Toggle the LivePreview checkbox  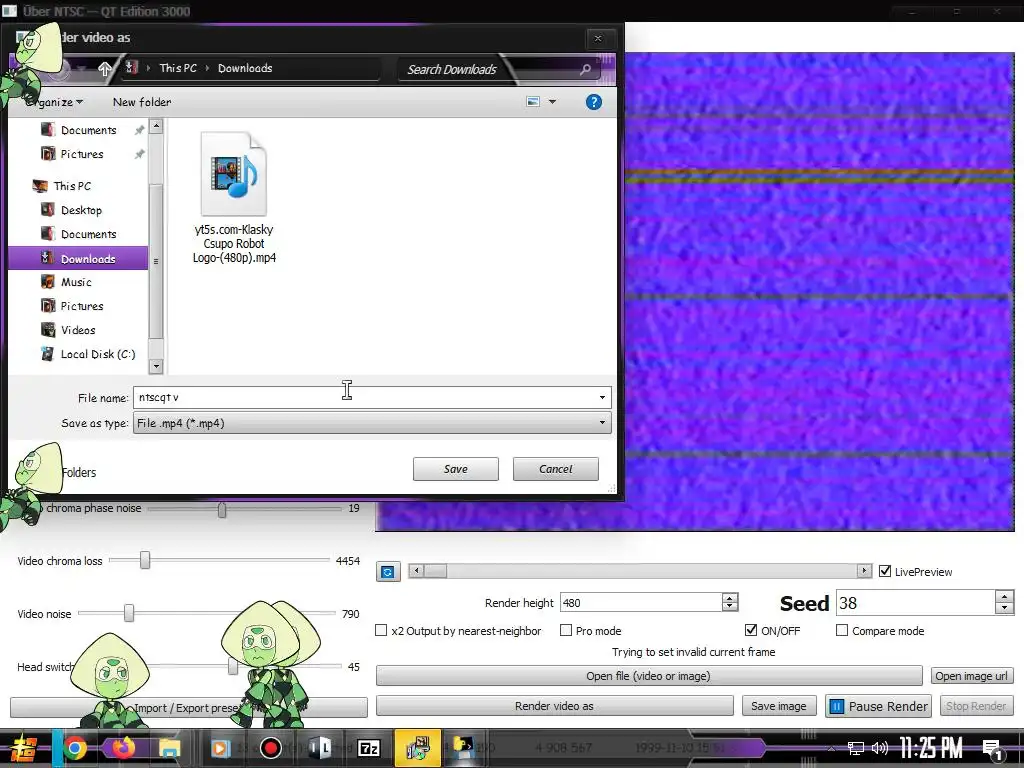(x=885, y=571)
